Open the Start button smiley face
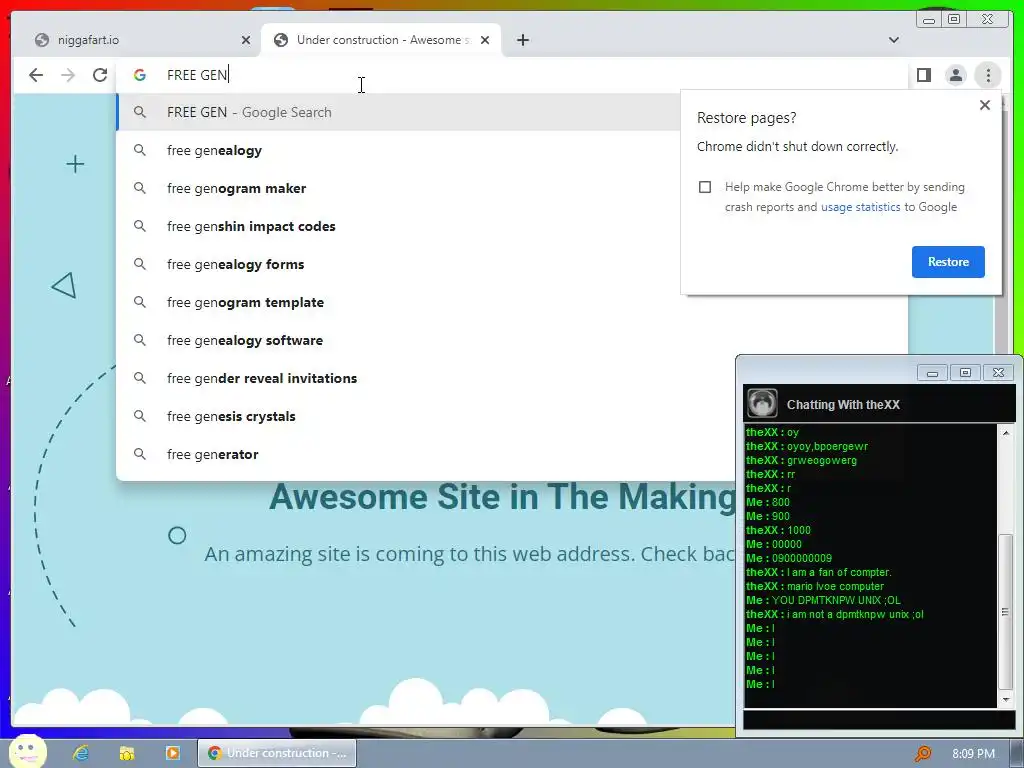The height and width of the screenshot is (768, 1024). 28,751
